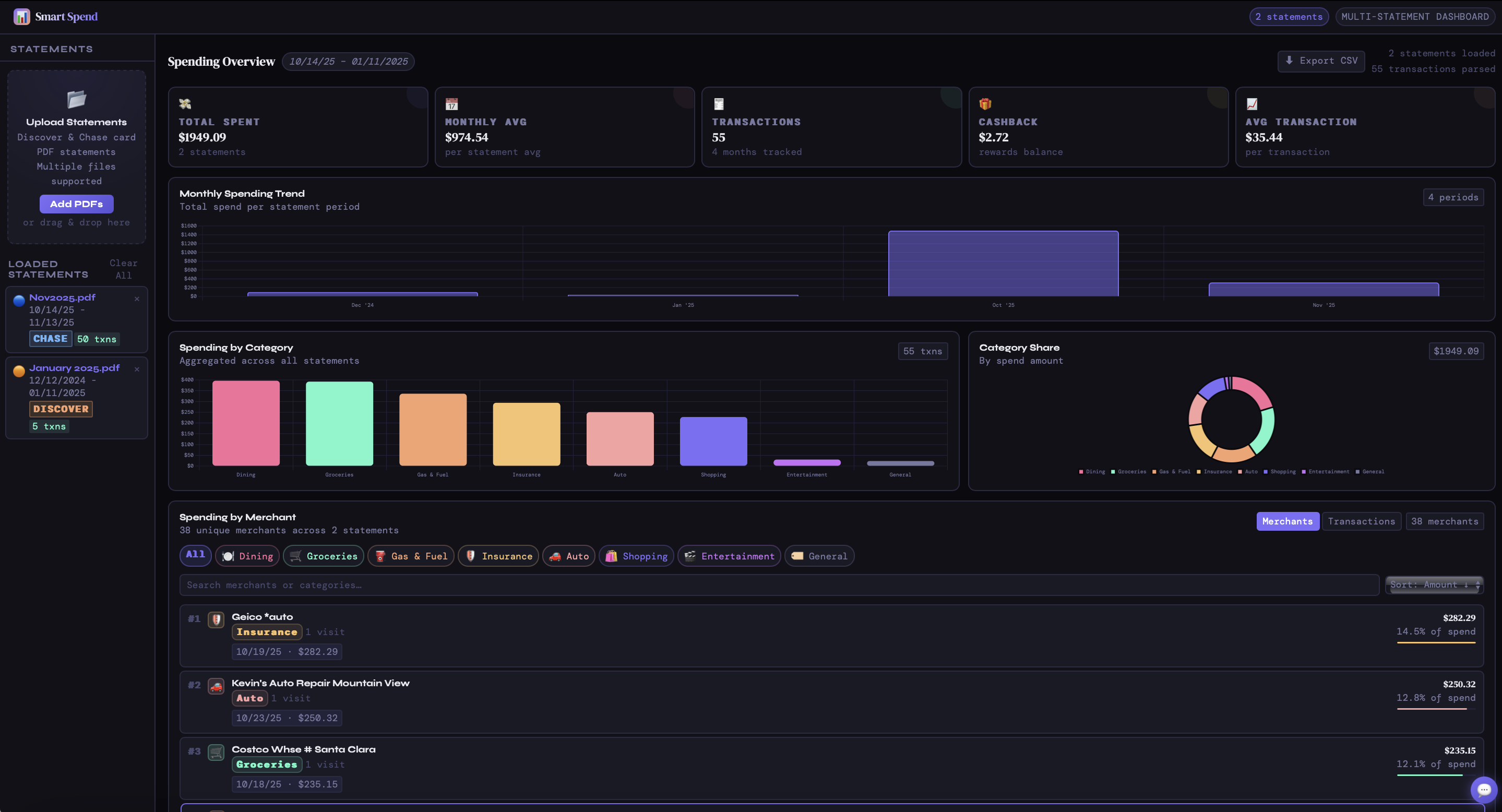Open the Sort: Amount dropdown

[x=1434, y=584]
